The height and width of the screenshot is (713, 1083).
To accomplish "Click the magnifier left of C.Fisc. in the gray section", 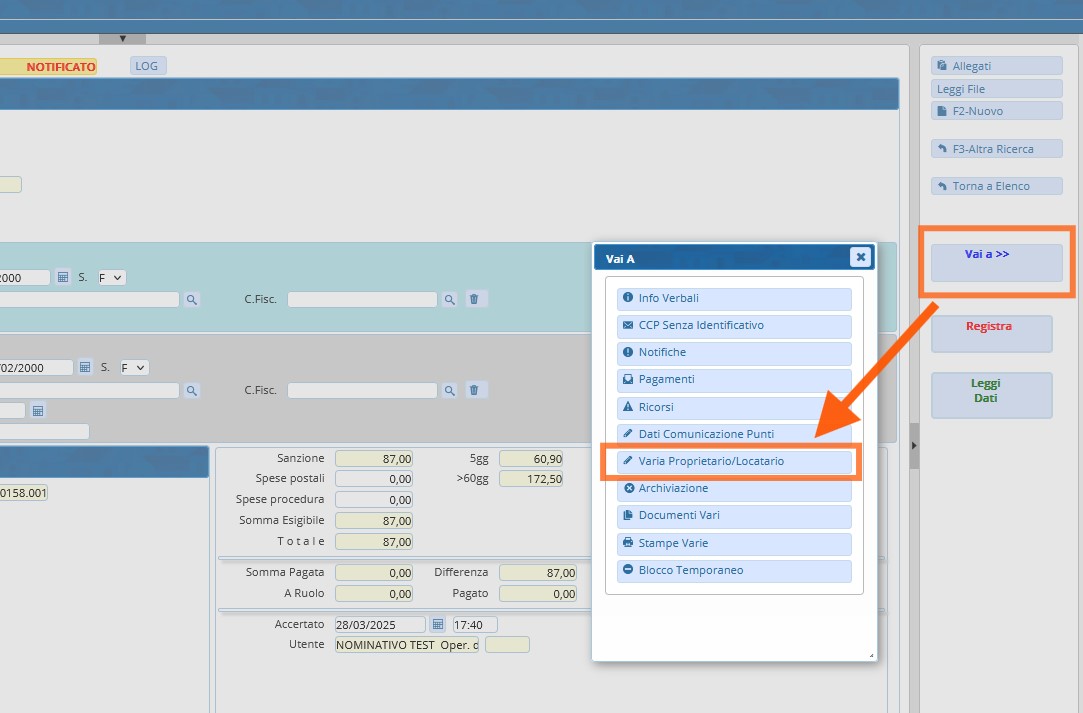I will (x=192, y=390).
